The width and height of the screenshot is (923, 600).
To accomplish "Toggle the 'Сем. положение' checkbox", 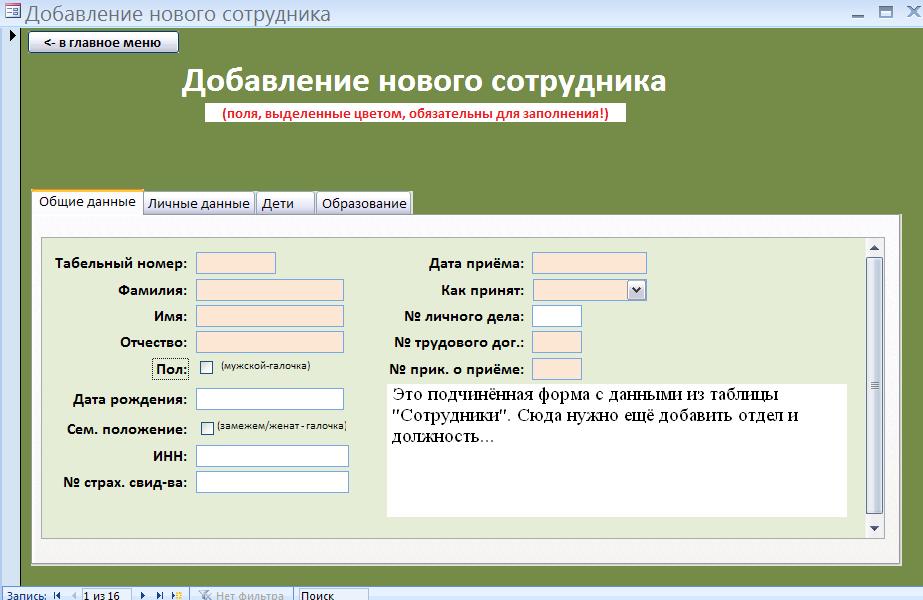I will (x=207, y=428).
